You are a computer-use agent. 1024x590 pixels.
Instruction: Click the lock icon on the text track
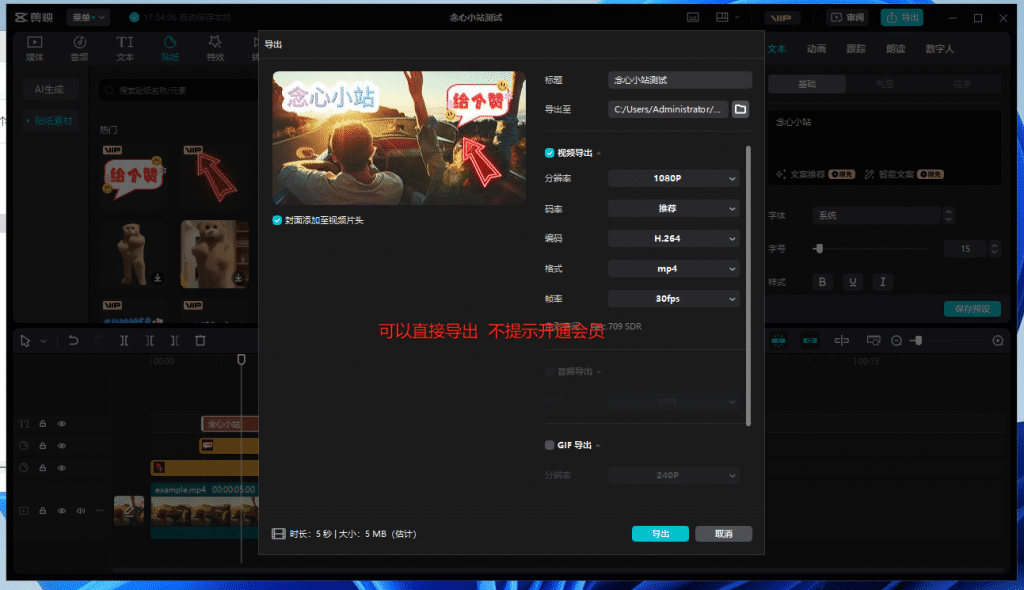pos(42,423)
